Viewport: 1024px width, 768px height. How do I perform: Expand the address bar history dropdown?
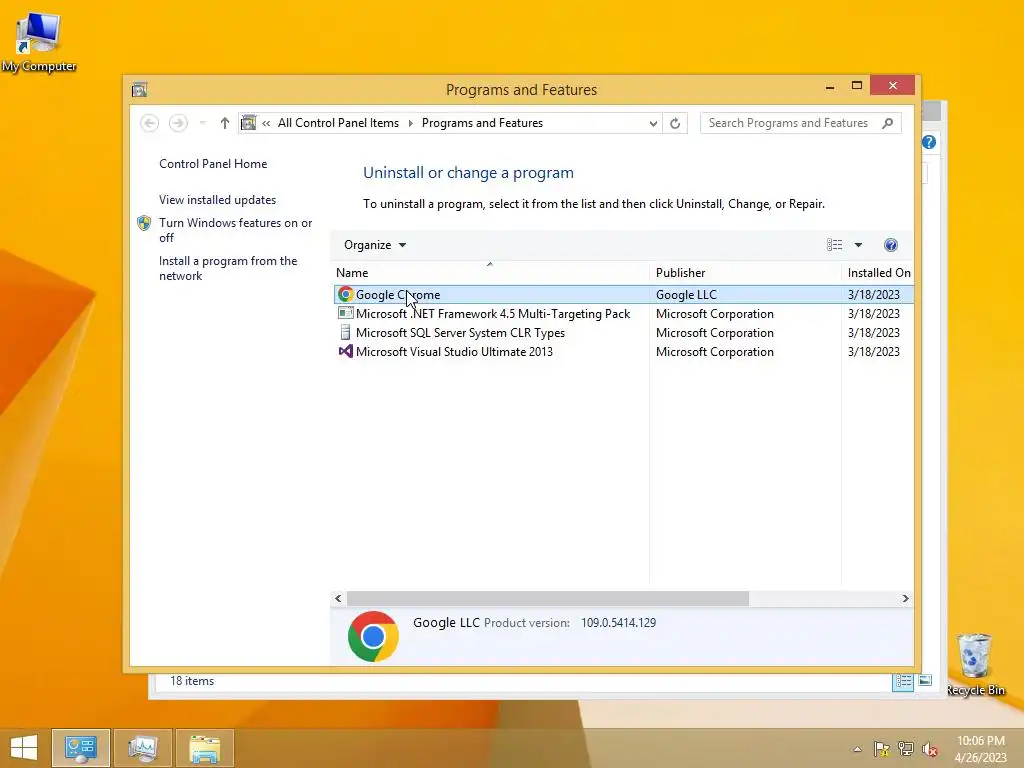pyautogui.click(x=652, y=123)
